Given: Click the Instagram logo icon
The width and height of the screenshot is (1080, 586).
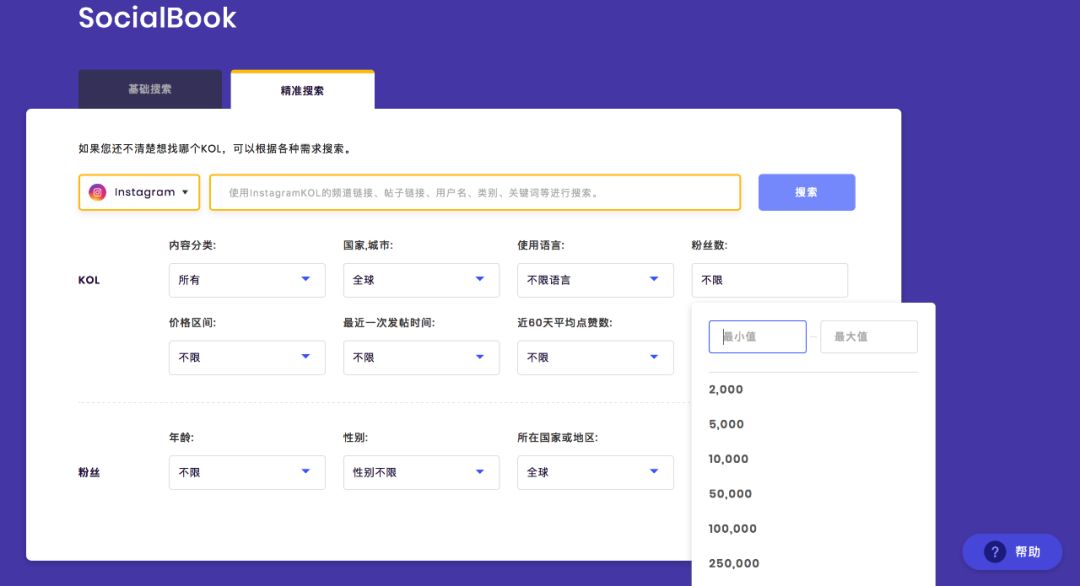Looking at the screenshot, I should click(97, 192).
